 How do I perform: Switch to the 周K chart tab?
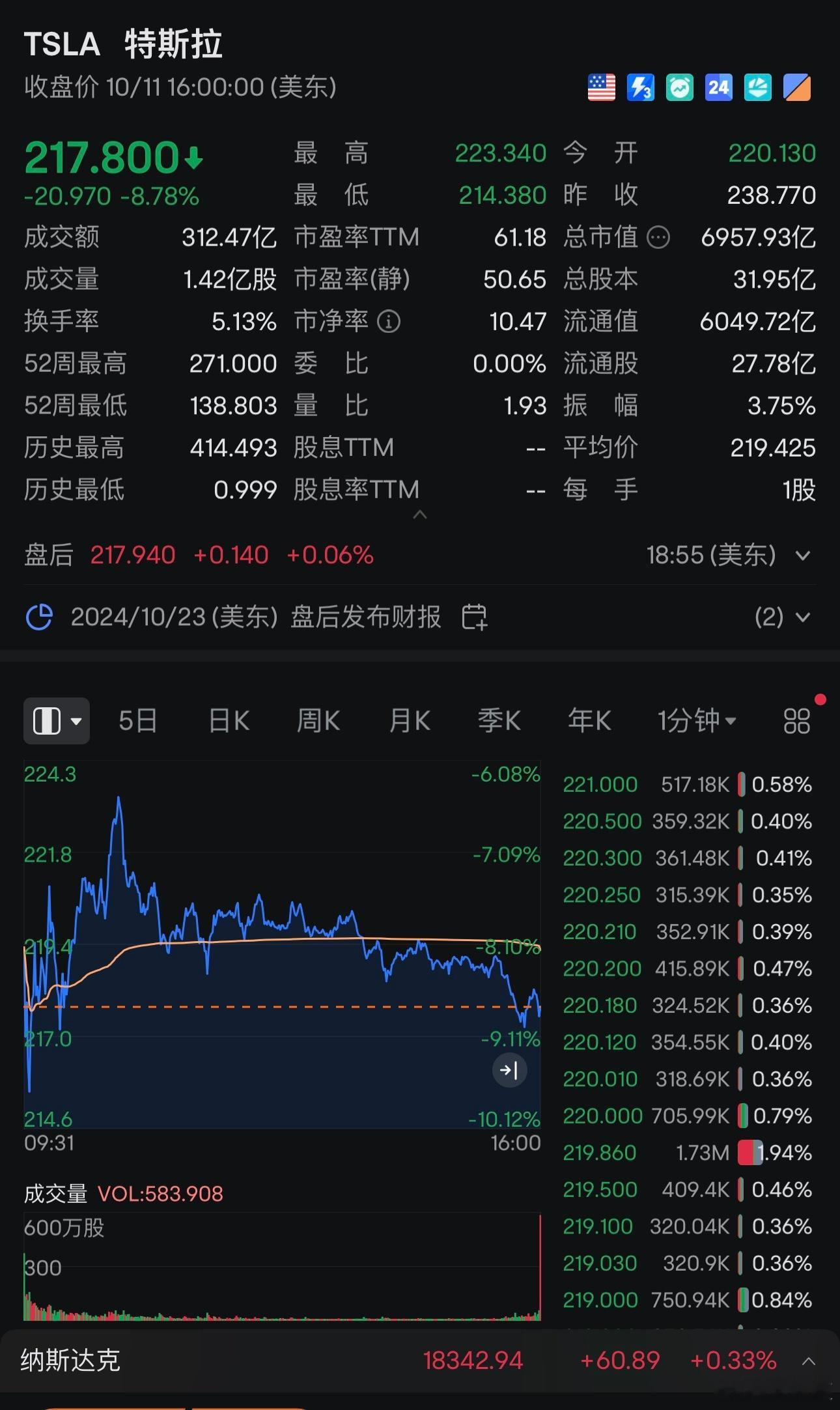click(x=318, y=721)
